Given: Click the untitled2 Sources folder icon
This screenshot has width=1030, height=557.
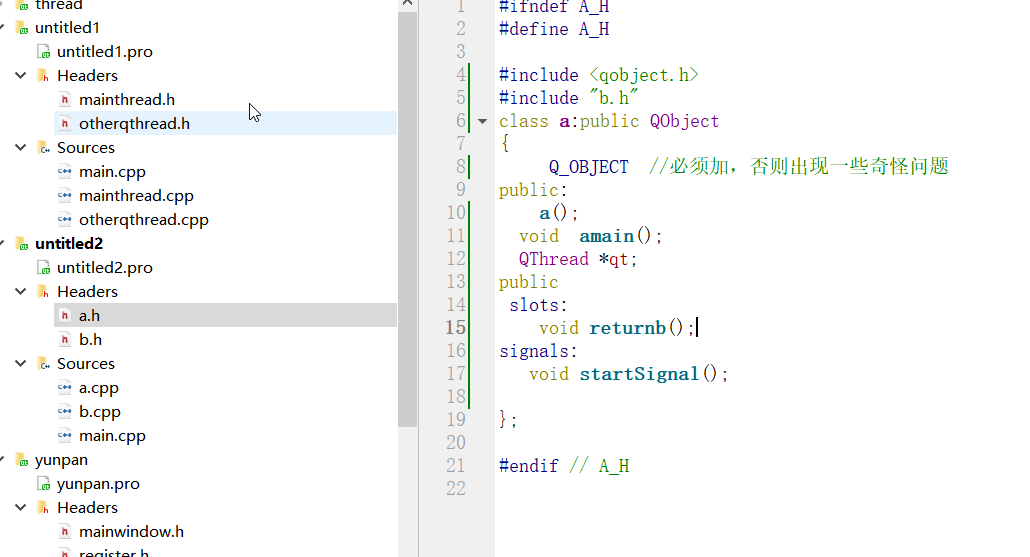Looking at the screenshot, I should point(43,364).
